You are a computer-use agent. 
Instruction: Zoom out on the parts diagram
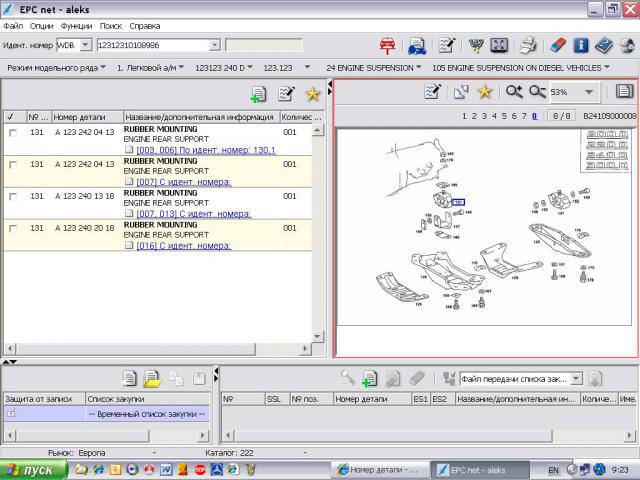(x=537, y=92)
